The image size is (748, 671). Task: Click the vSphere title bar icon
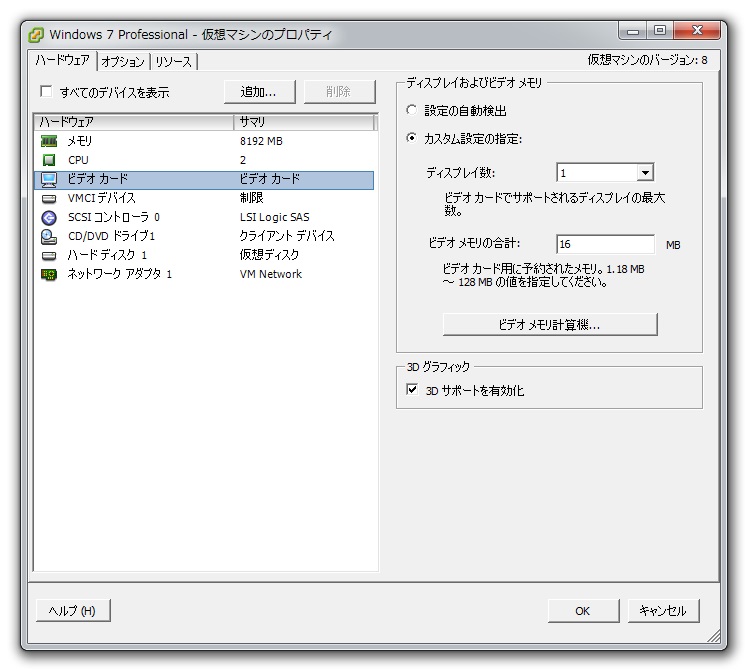click(x=36, y=35)
